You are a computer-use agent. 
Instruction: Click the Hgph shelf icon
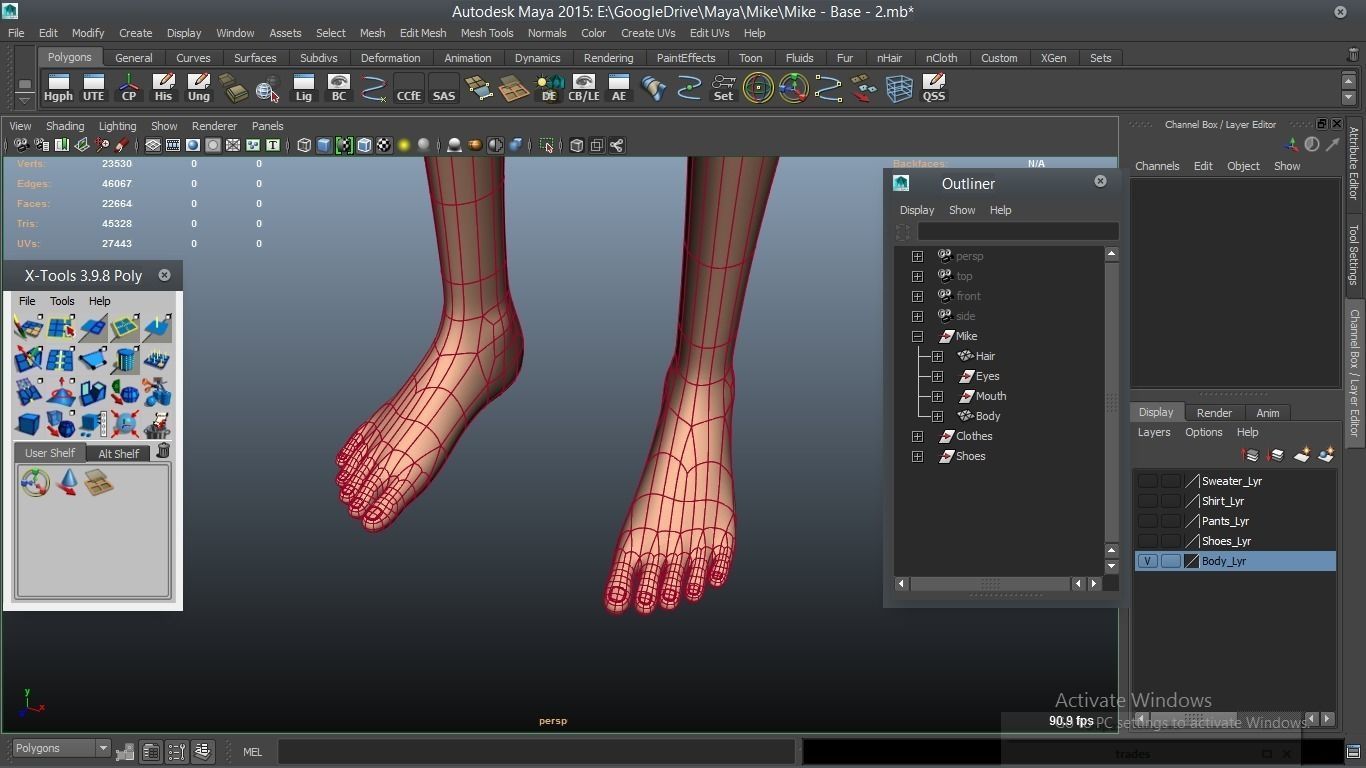(x=58, y=88)
